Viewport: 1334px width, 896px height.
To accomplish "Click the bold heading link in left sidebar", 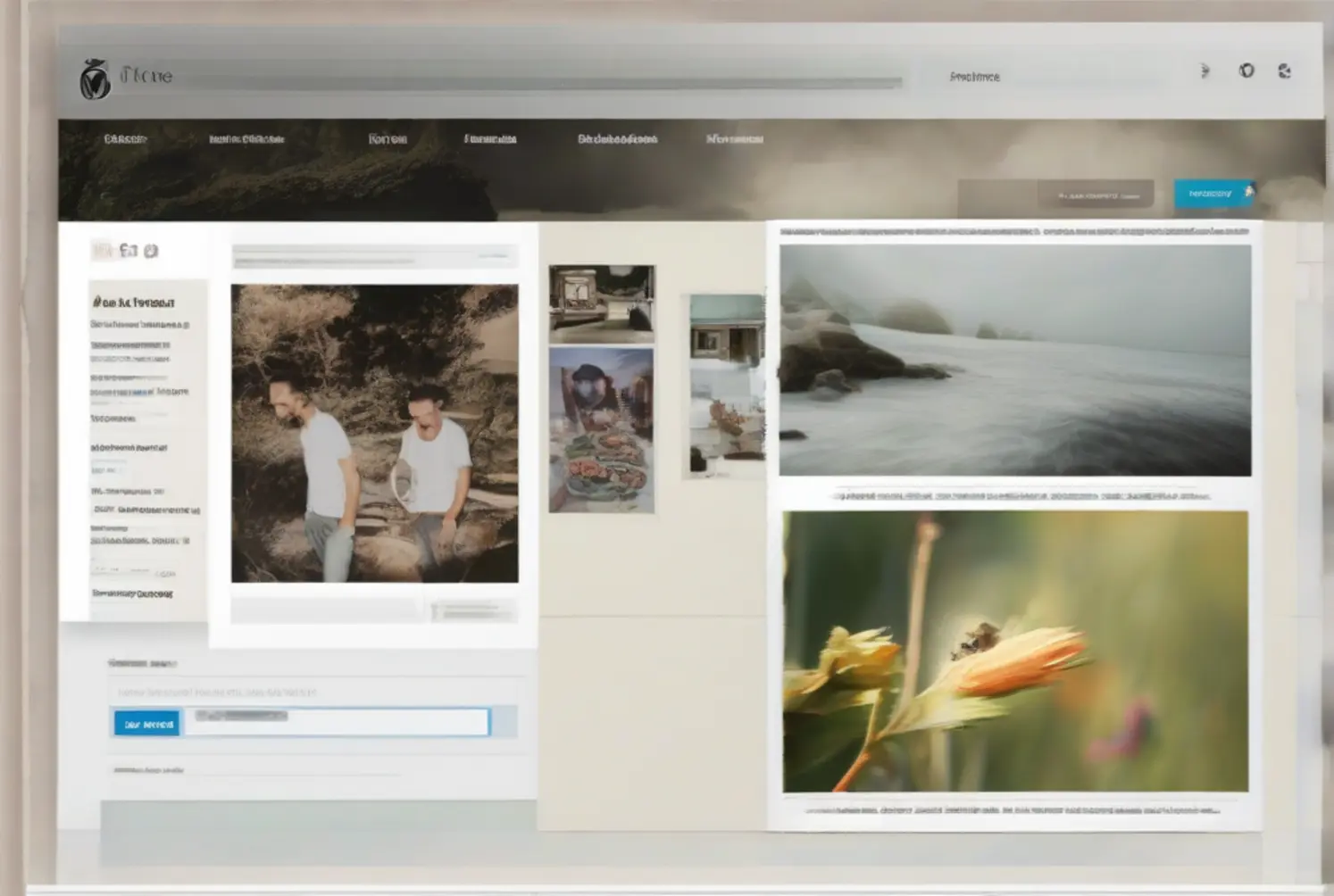I will (134, 303).
